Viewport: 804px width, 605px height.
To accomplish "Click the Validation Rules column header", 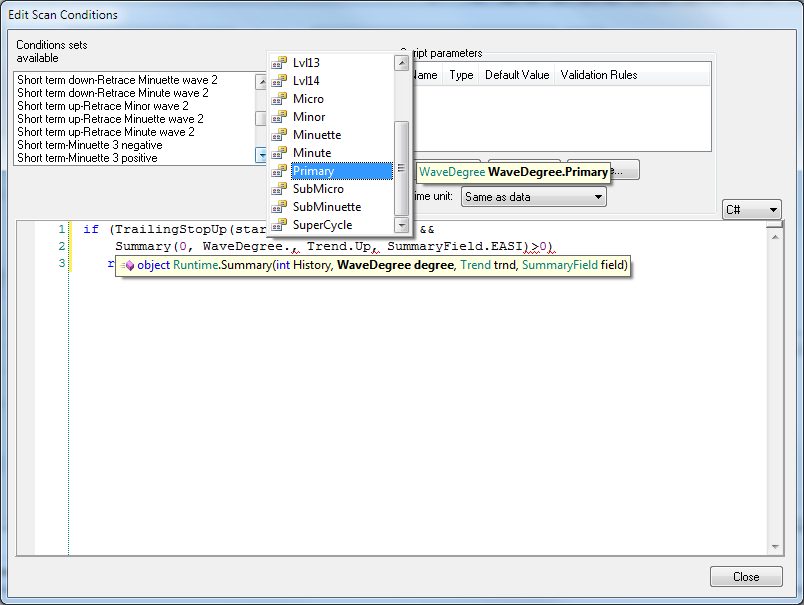I will click(599, 74).
